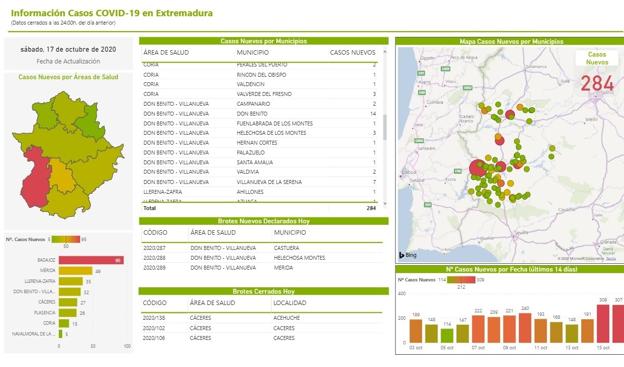
Task: Click the CASTUERA municipio cell
Action: point(287,248)
